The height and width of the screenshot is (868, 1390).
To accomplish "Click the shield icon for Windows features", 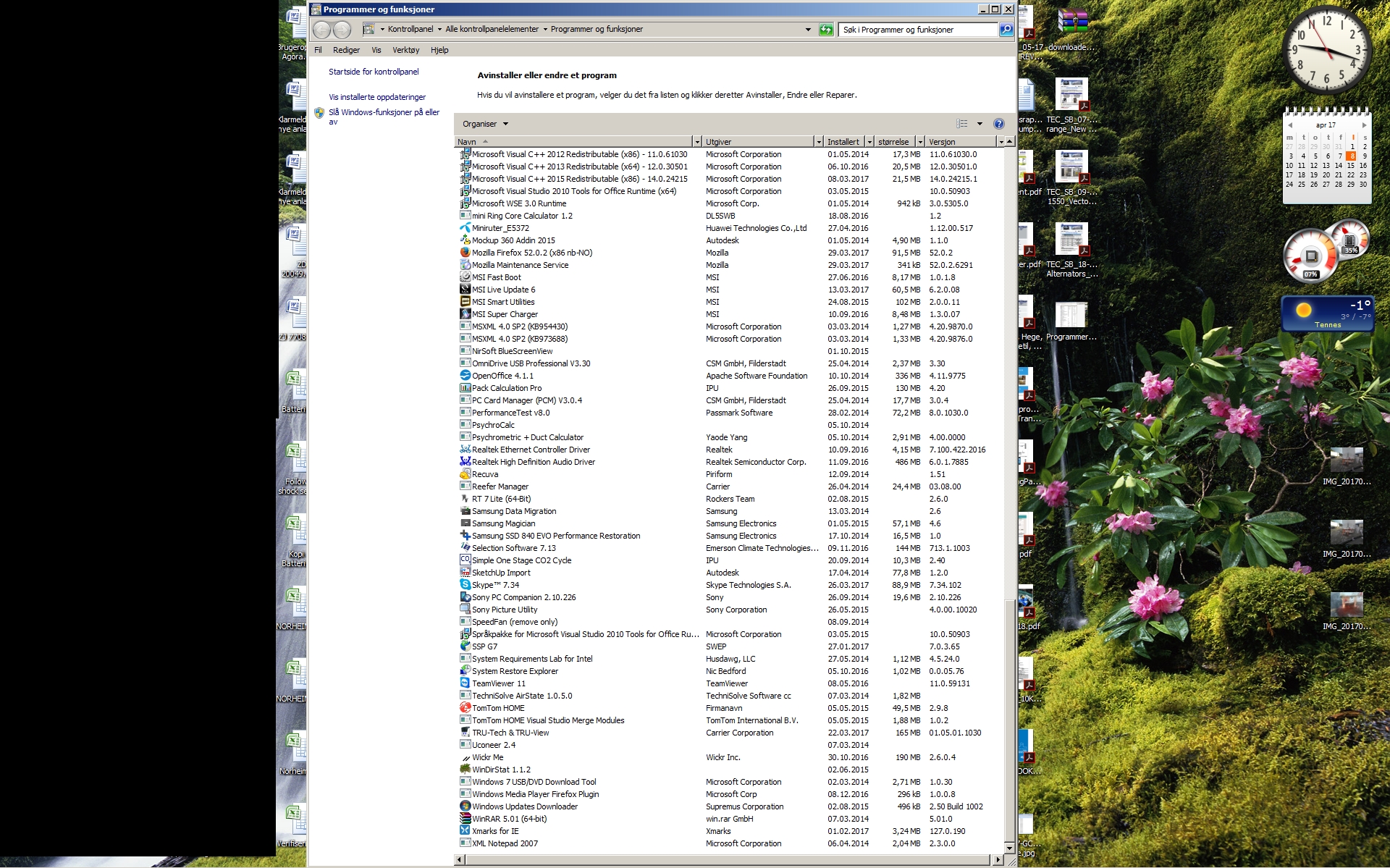I will pos(319,113).
